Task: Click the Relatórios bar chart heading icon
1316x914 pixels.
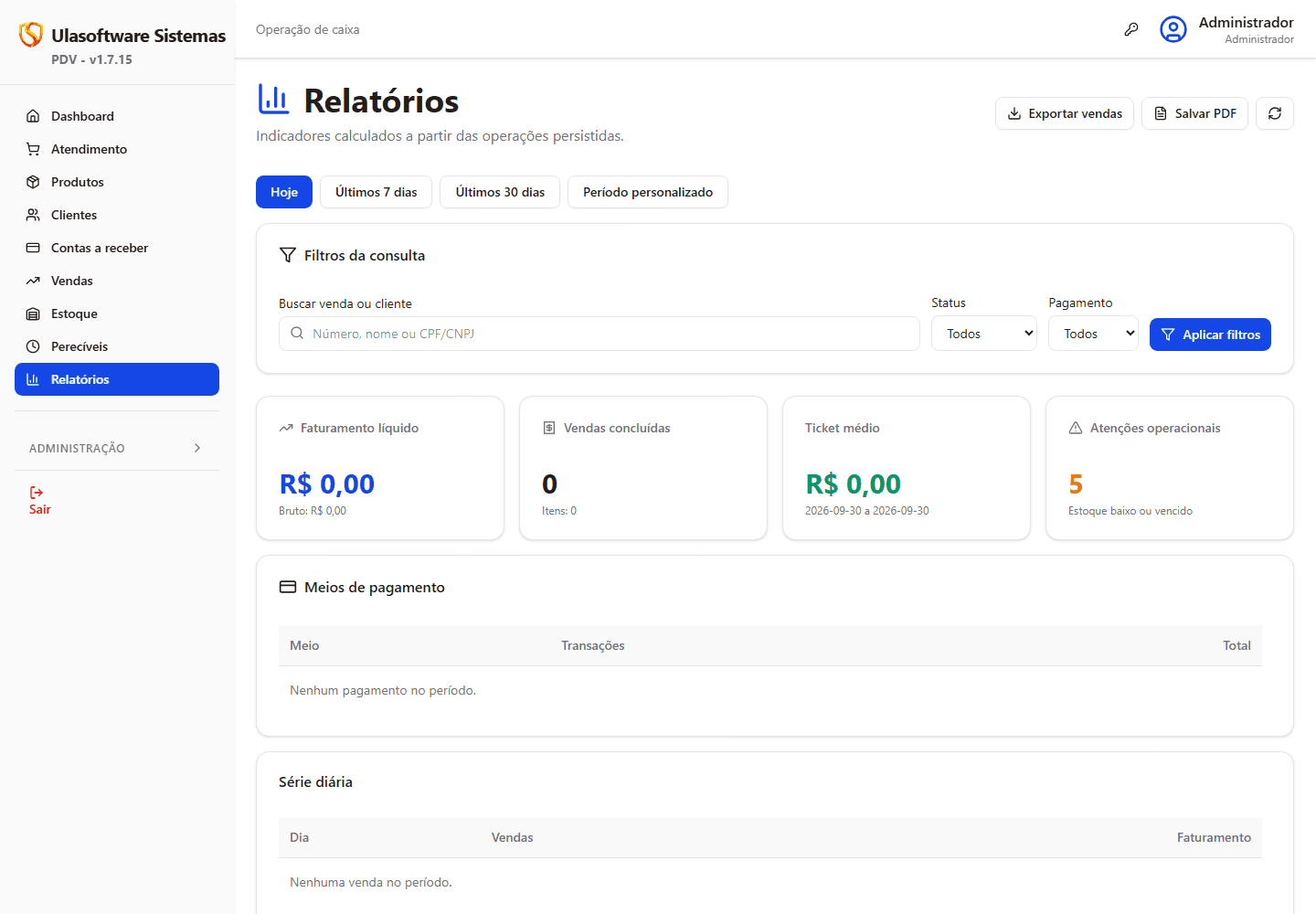Action: point(274,100)
